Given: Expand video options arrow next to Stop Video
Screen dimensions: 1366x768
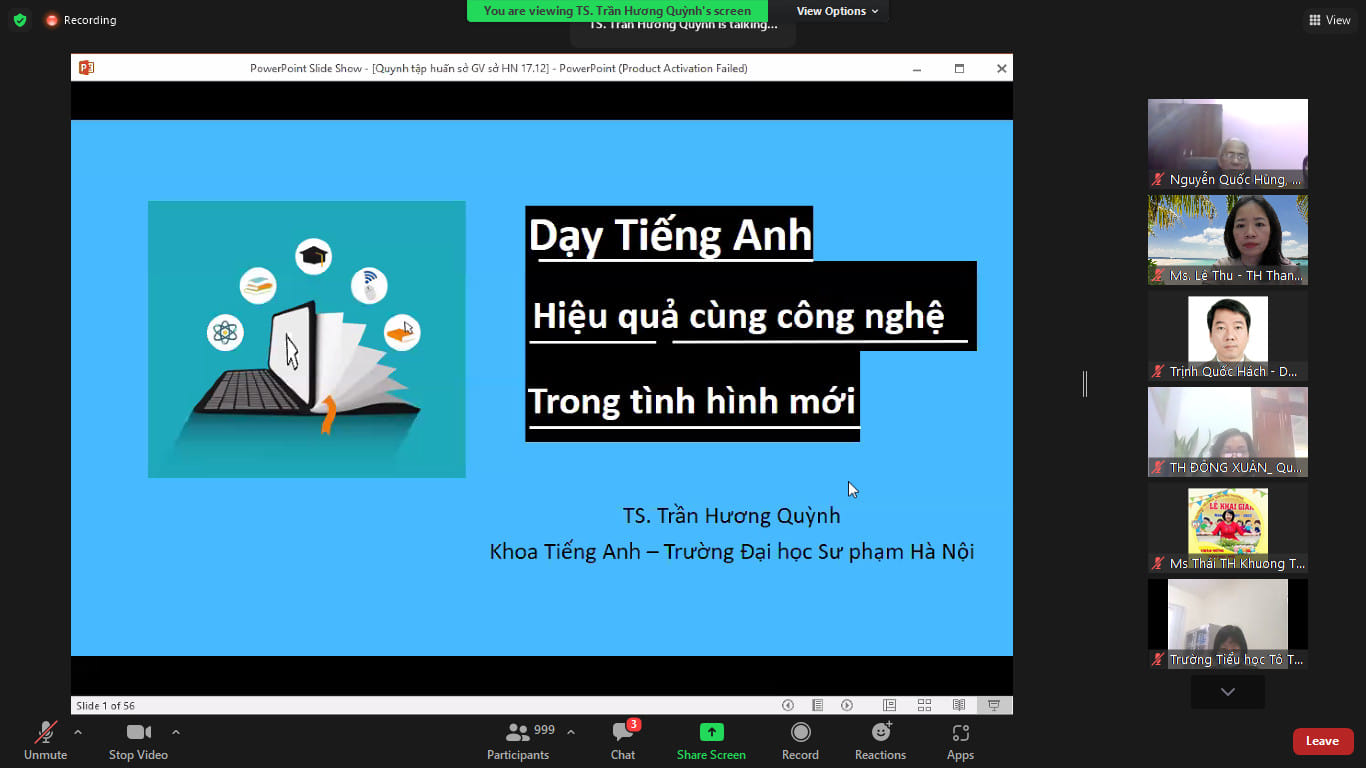Looking at the screenshot, I should click(x=176, y=732).
